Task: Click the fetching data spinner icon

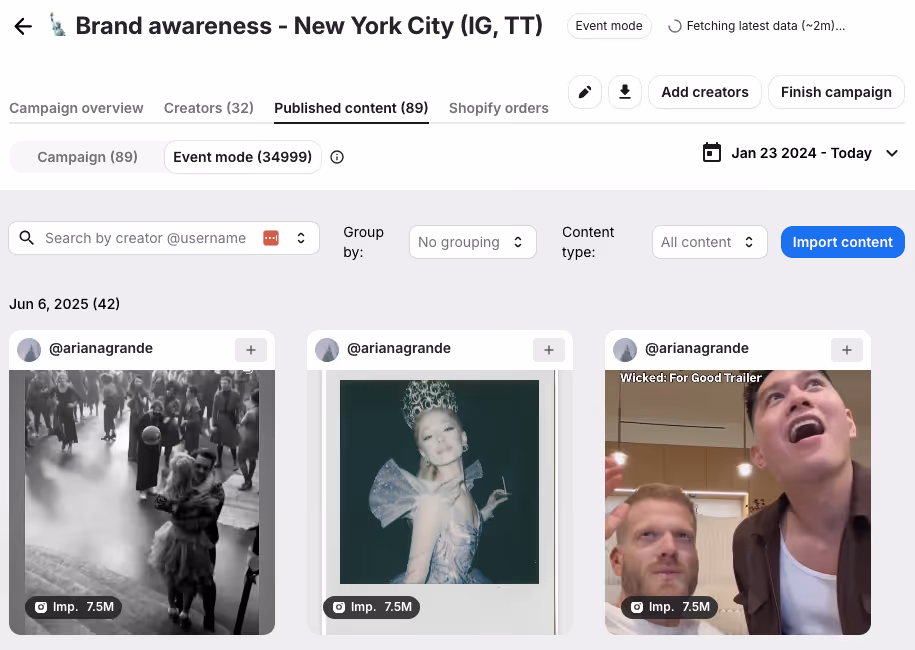Action: click(675, 26)
